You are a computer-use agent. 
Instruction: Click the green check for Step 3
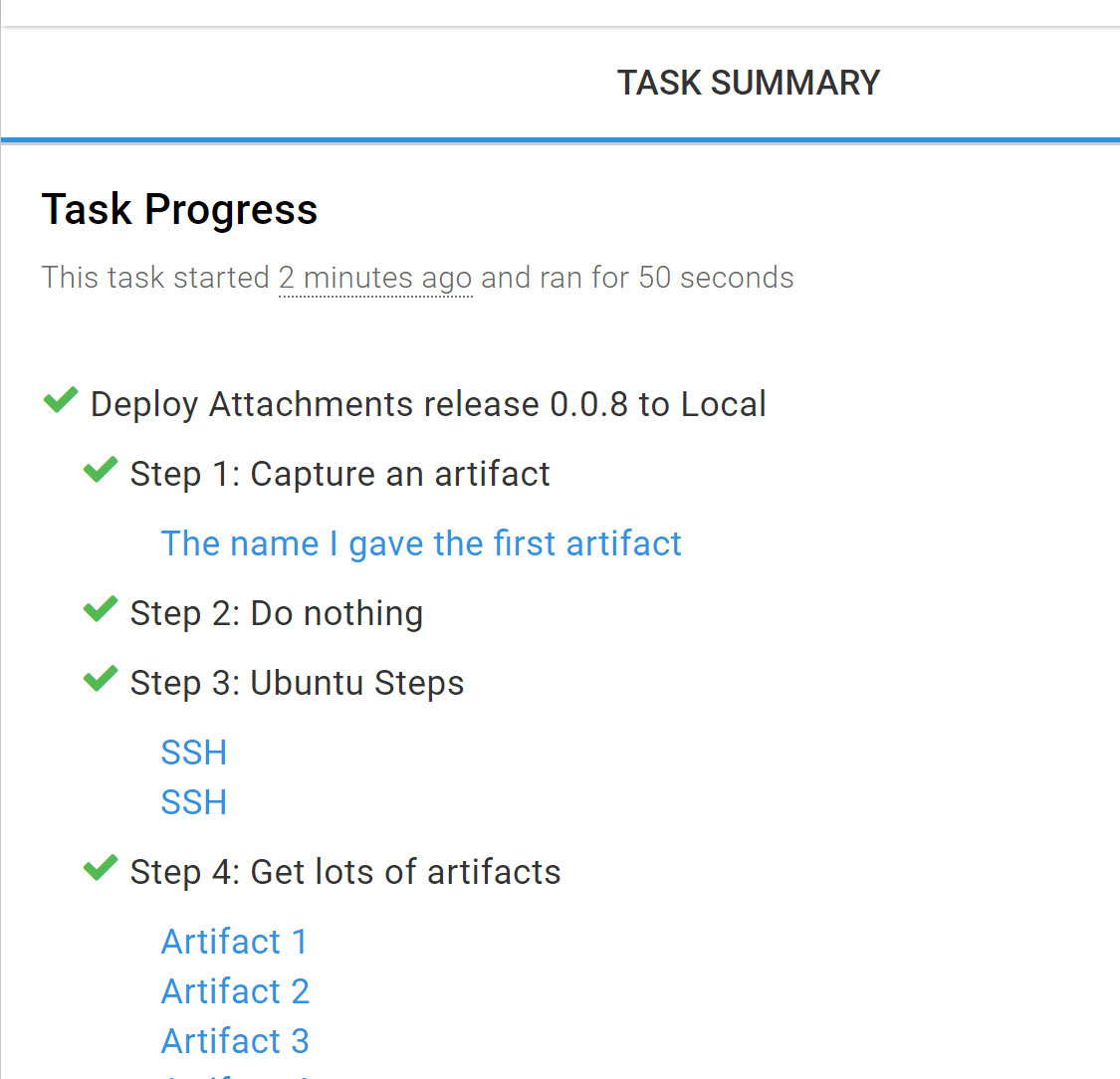click(x=100, y=679)
